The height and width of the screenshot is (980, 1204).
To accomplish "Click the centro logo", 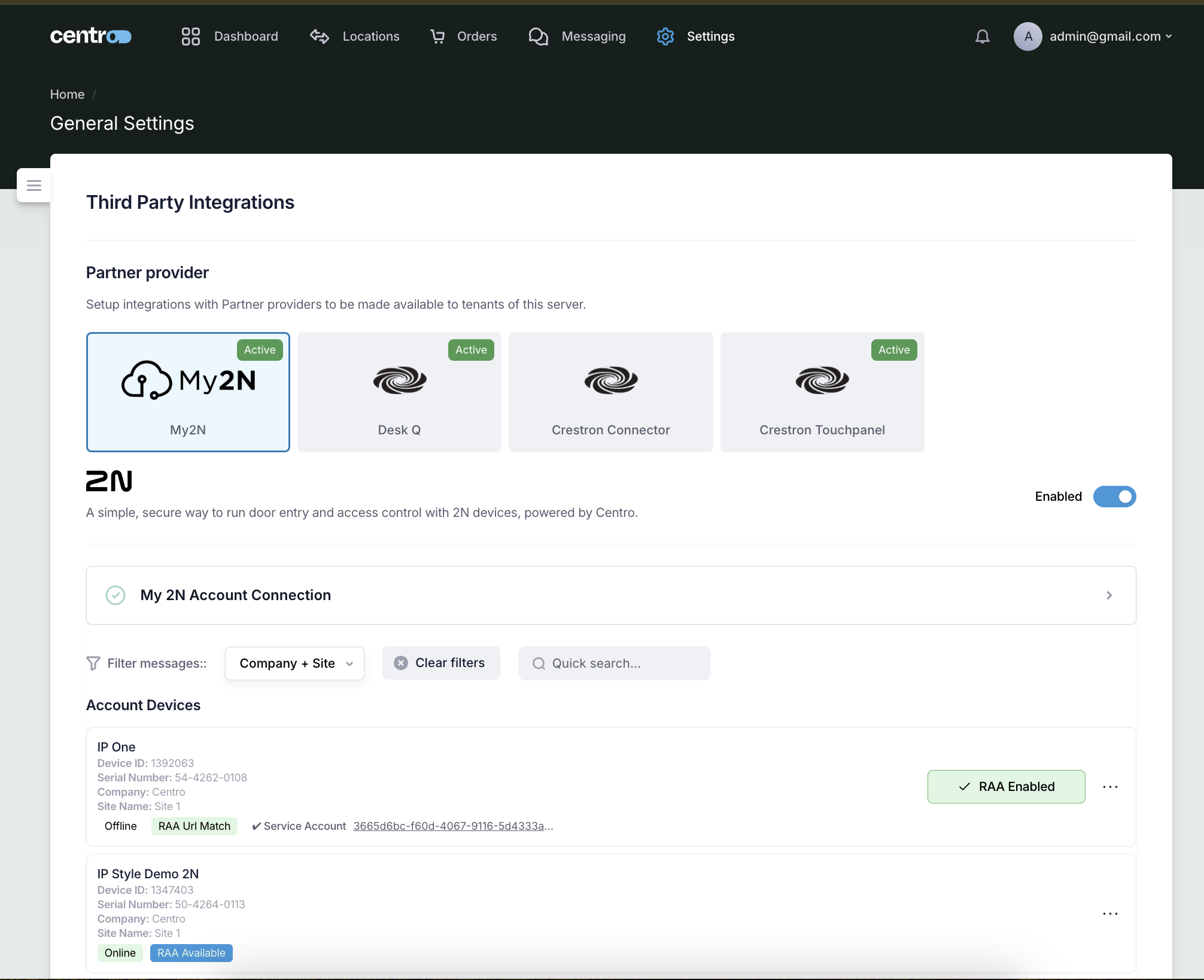I will tap(90, 36).
